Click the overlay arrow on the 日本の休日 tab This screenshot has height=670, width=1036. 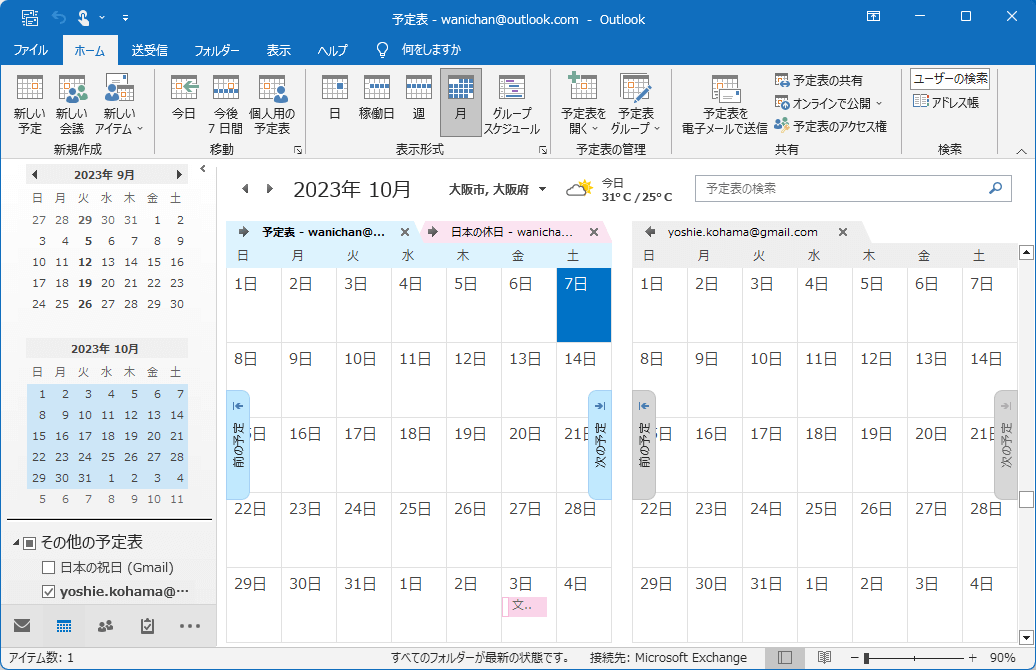coord(433,232)
